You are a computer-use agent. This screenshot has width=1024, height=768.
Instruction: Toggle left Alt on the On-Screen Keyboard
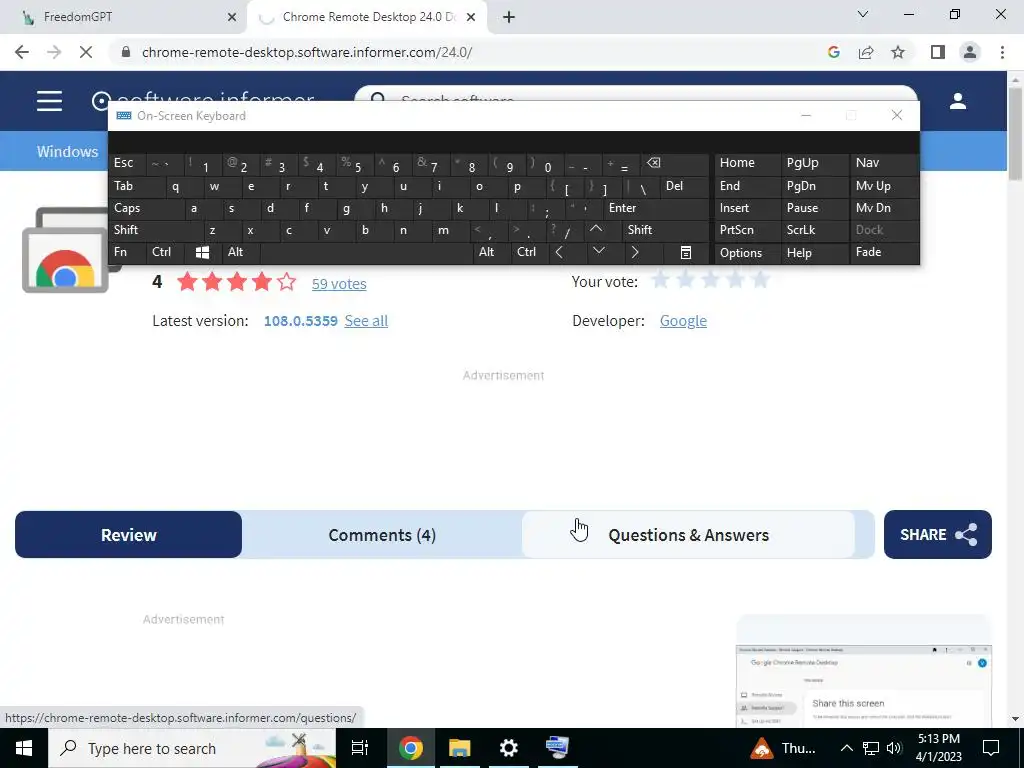(240, 252)
